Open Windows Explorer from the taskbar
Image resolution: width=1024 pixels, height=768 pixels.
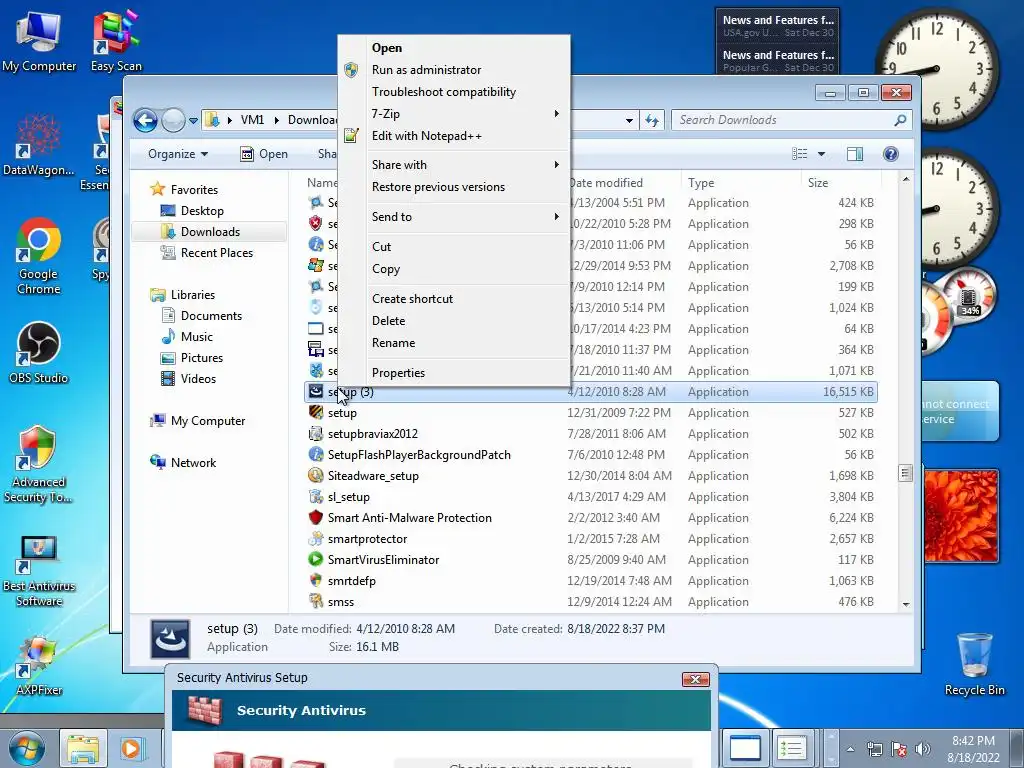84,748
